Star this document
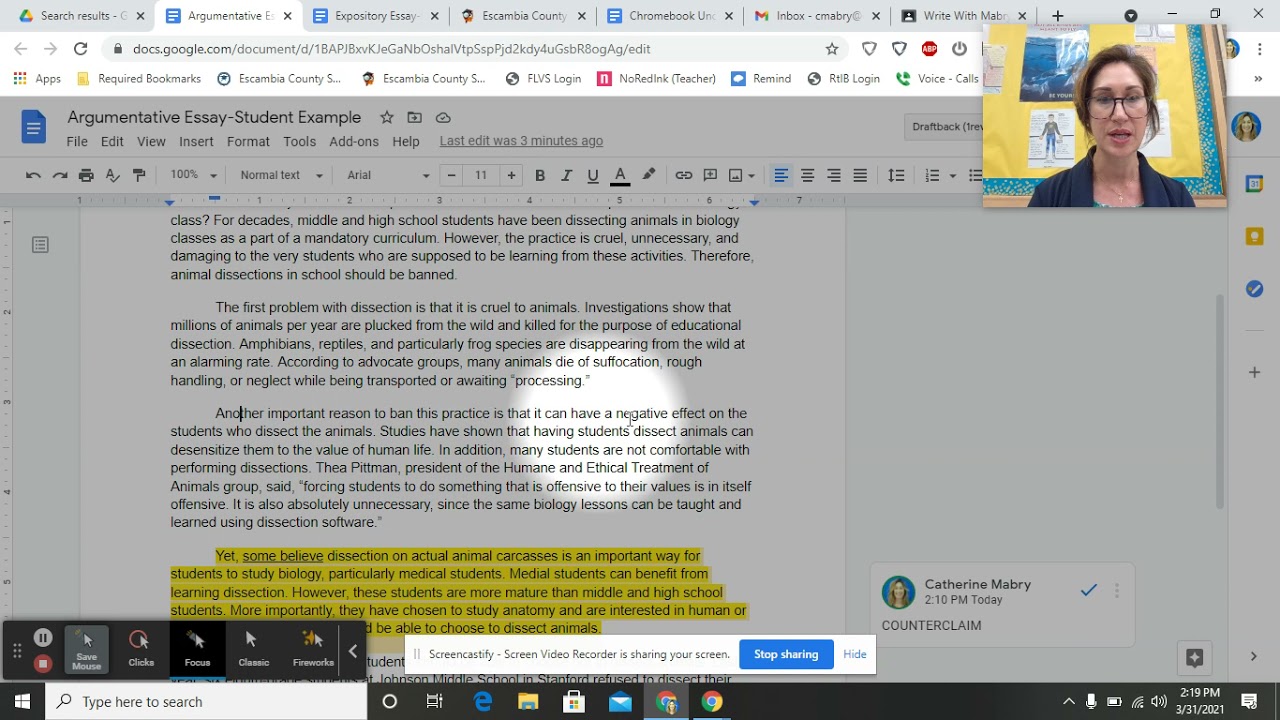Screen dimensions: 1280x720 [387, 118]
